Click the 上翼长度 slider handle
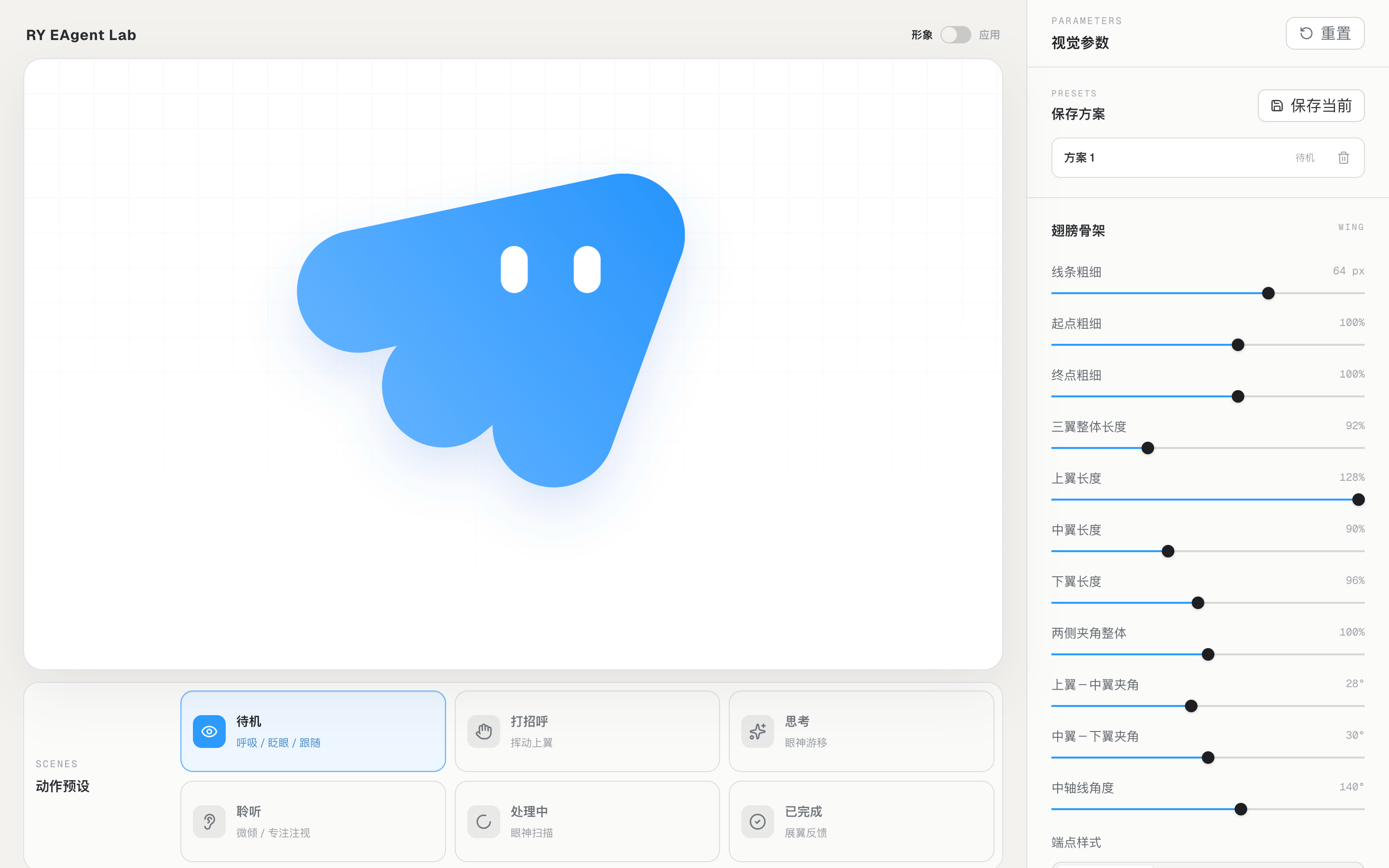This screenshot has width=1389, height=868. (x=1358, y=500)
